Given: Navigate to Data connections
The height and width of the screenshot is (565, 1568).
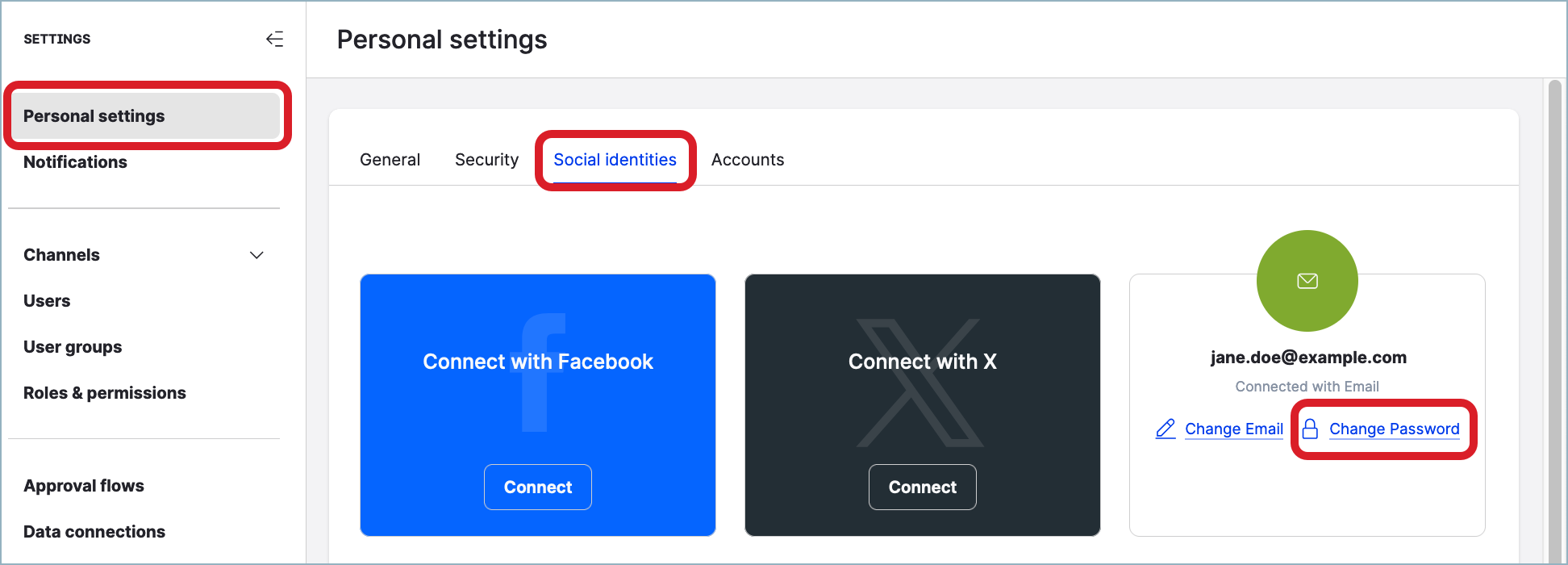Looking at the screenshot, I should (x=94, y=531).
